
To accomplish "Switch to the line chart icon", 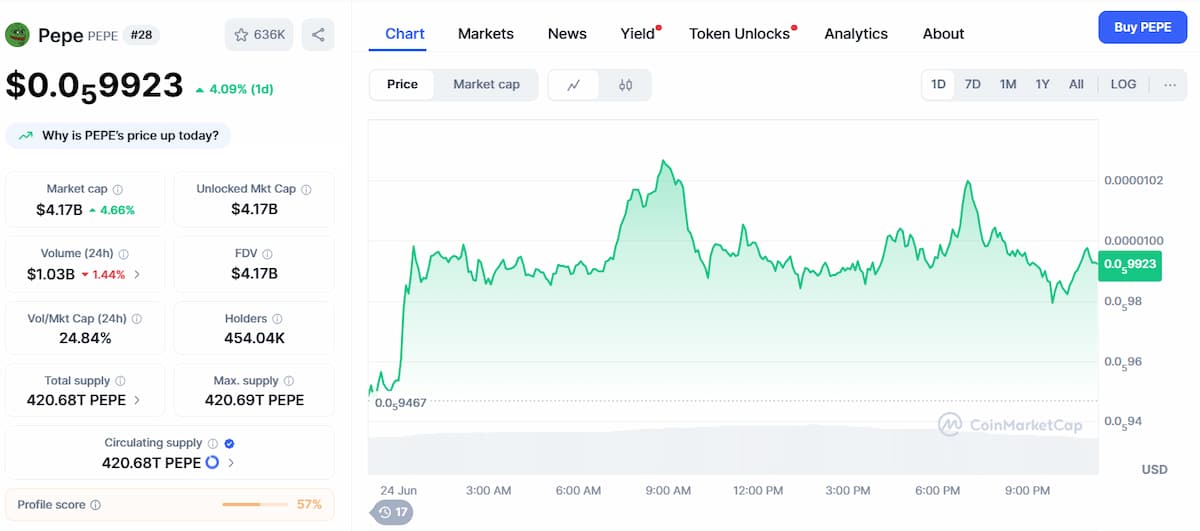I will pos(574,85).
